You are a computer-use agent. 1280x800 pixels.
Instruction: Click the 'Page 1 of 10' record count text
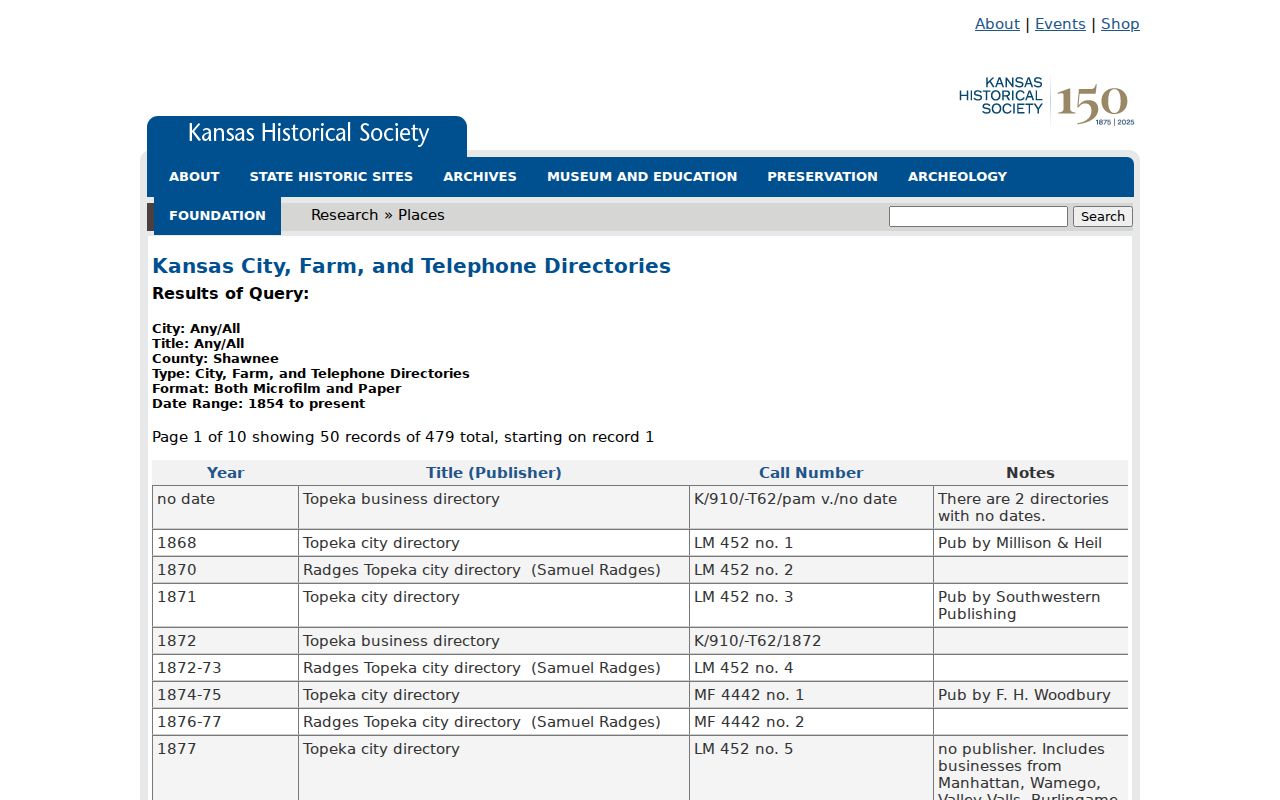[x=403, y=437]
